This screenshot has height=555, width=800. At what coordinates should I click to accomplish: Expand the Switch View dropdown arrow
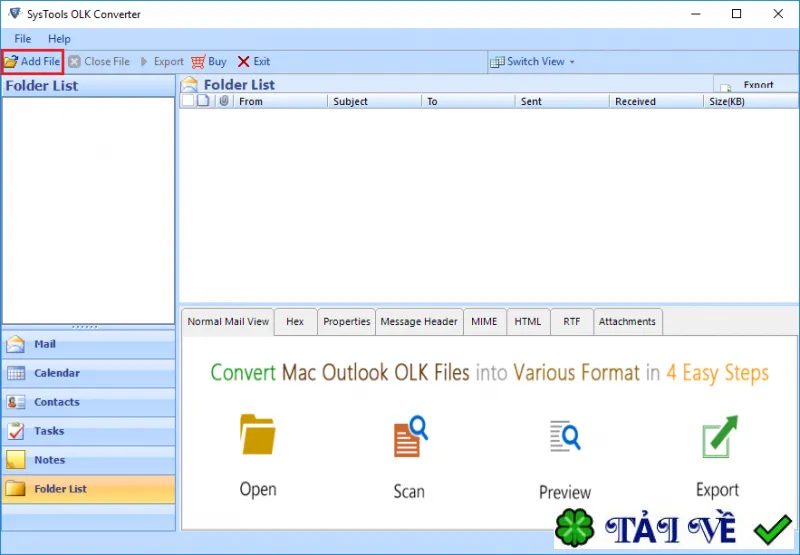572,62
